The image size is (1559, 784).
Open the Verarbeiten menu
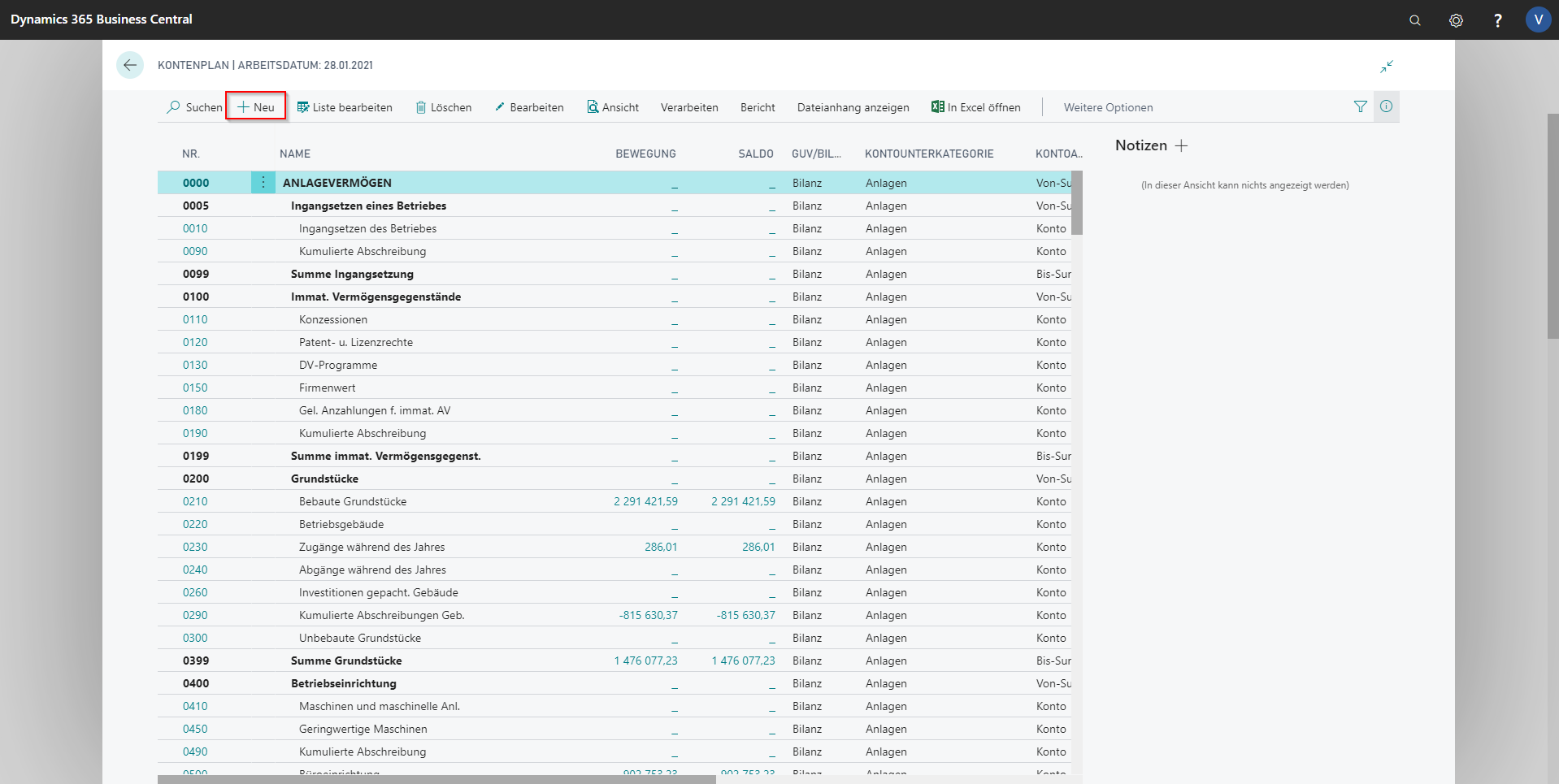coord(689,107)
